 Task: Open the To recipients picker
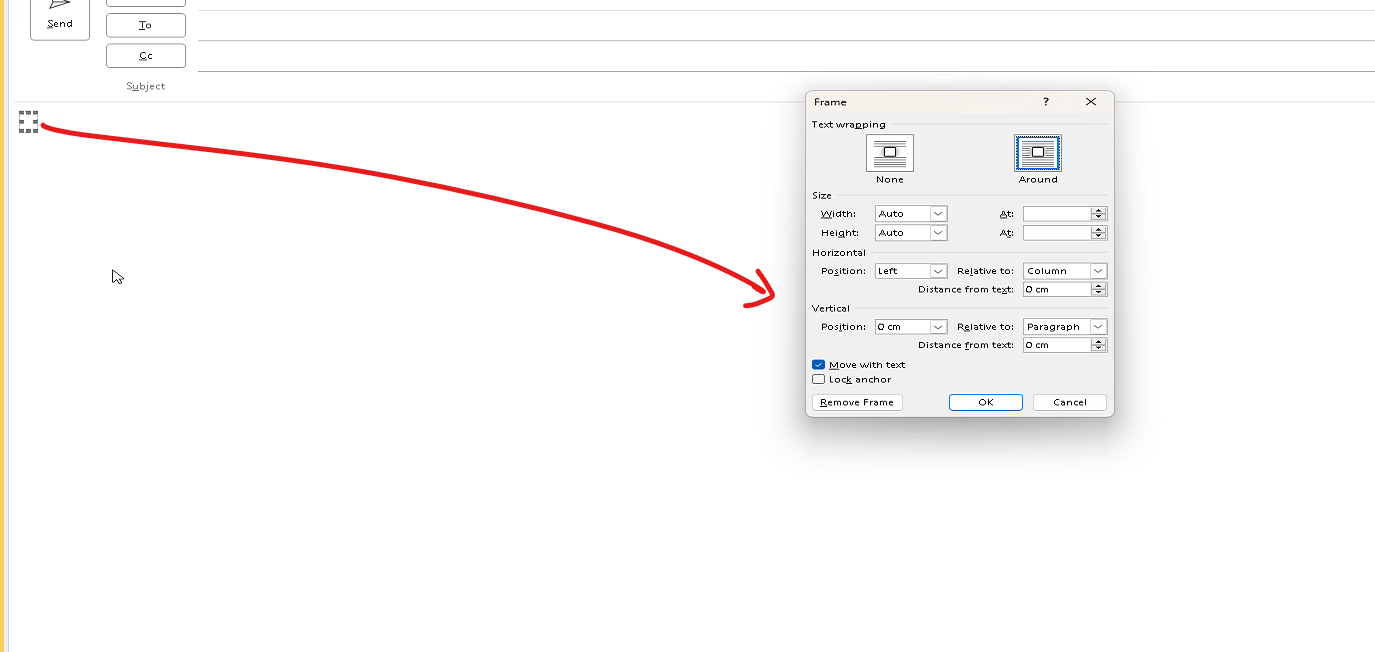pyautogui.click(x=146, y=25)
